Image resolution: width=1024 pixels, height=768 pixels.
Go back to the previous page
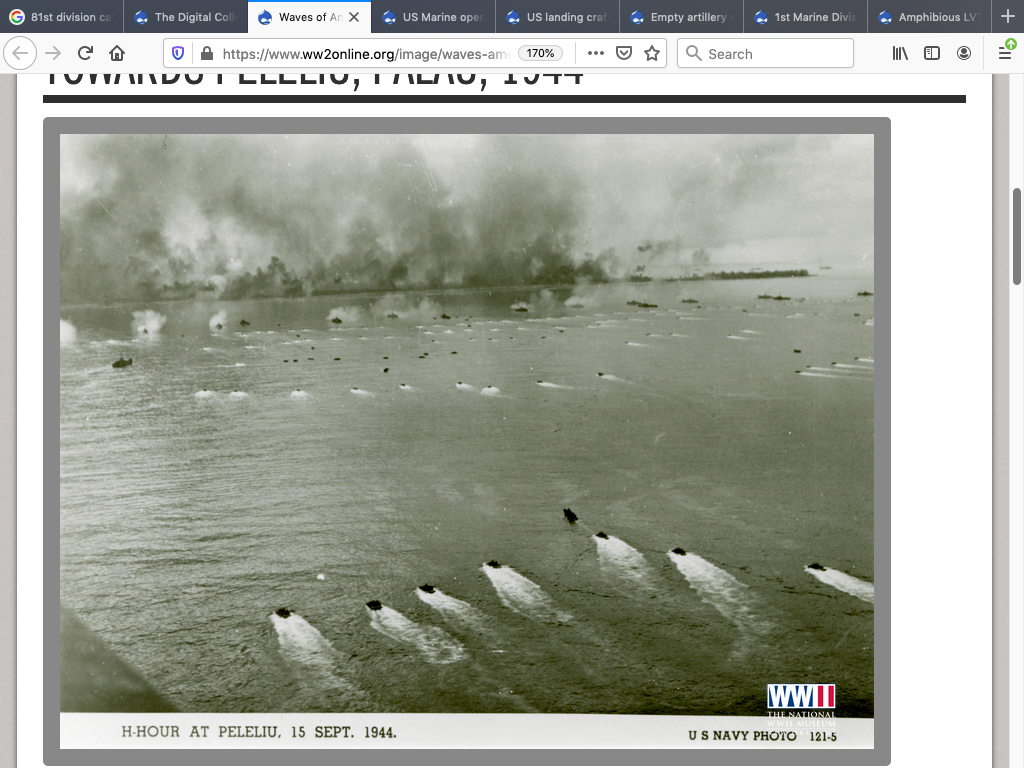(x=20, y=53)
